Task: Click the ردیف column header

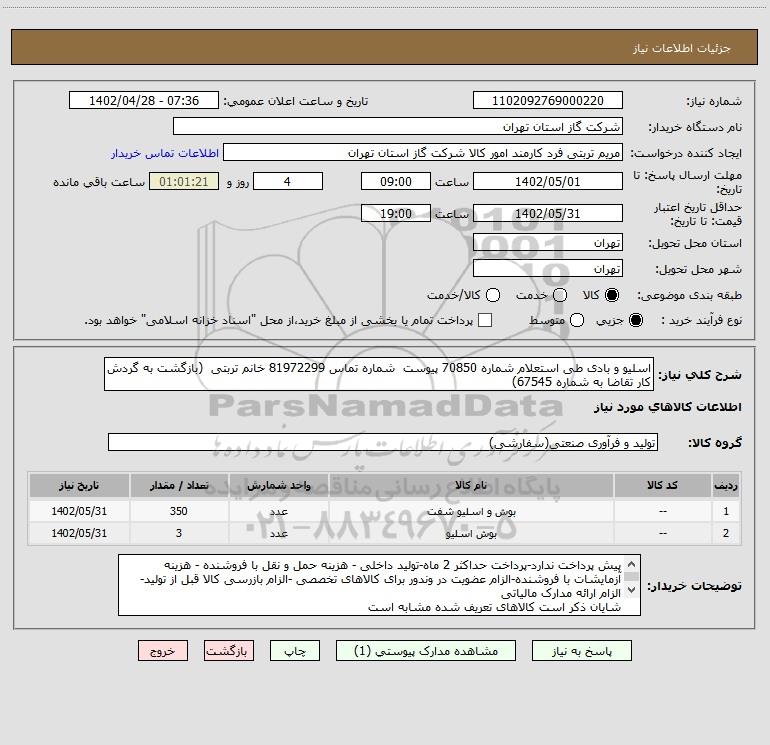Action: (x=726, y=485)
